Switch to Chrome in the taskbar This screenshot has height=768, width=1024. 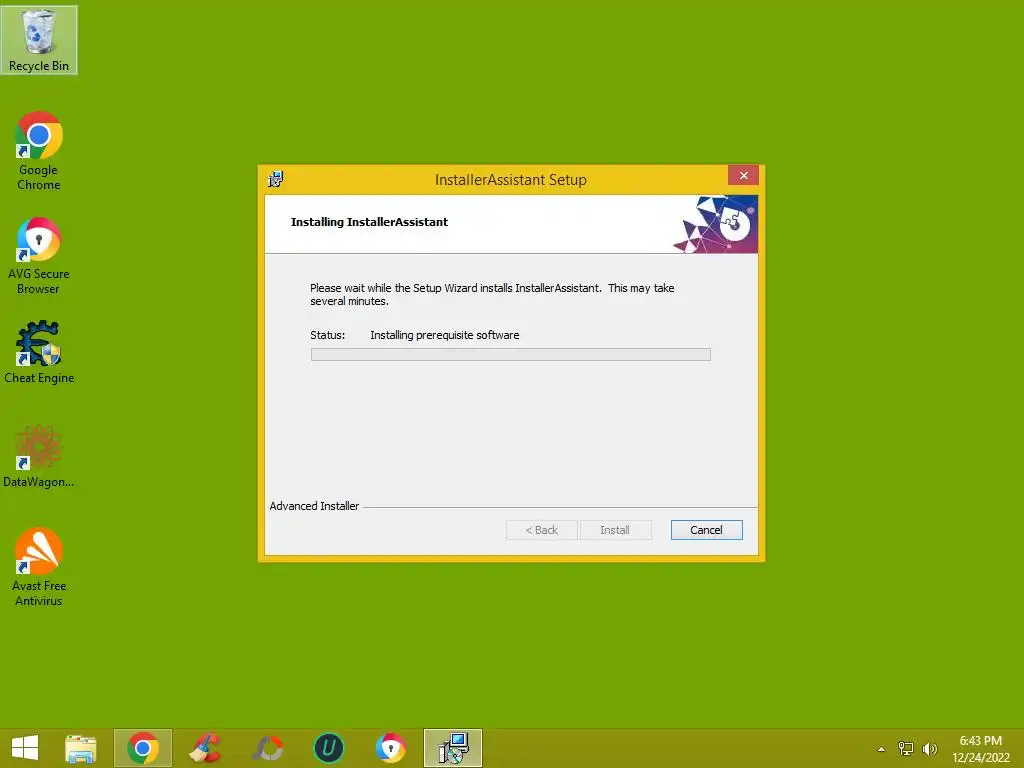point(143,748)
